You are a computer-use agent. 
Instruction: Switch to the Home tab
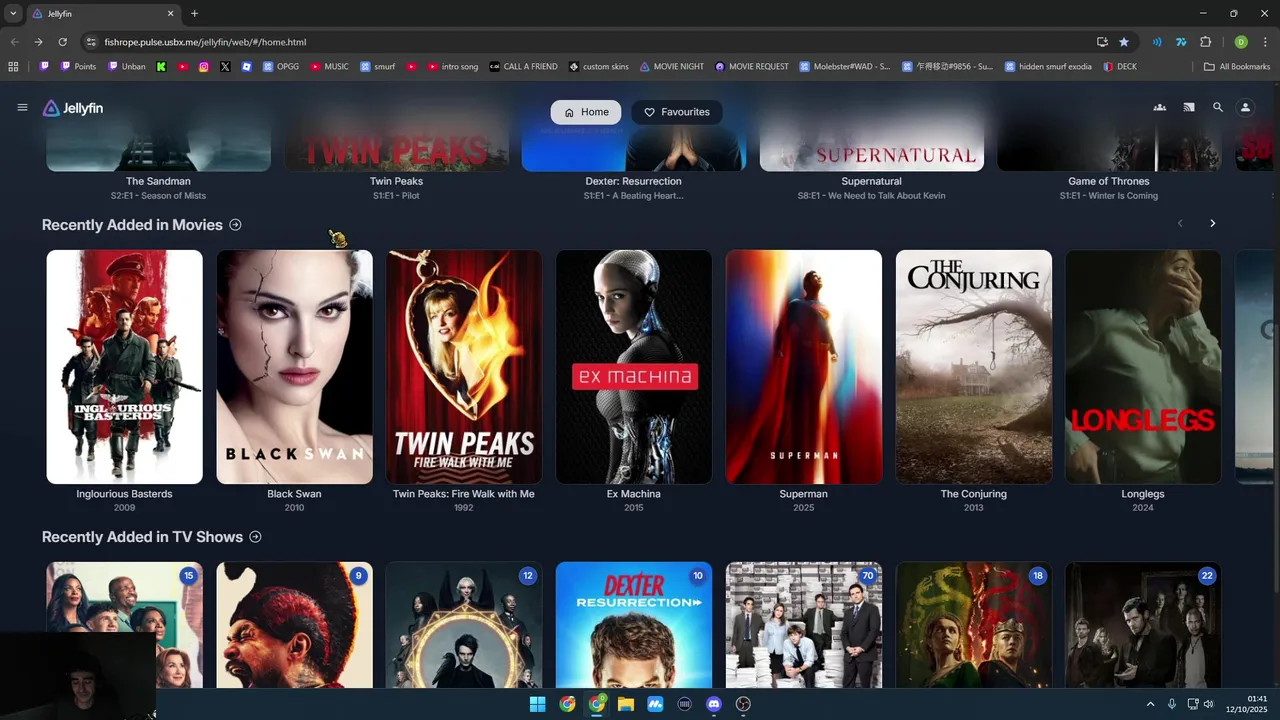(586, 112)
